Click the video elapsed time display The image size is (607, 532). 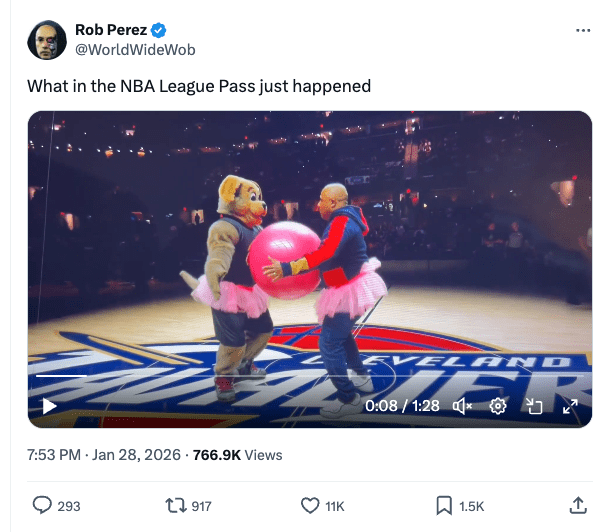[404, 406]
